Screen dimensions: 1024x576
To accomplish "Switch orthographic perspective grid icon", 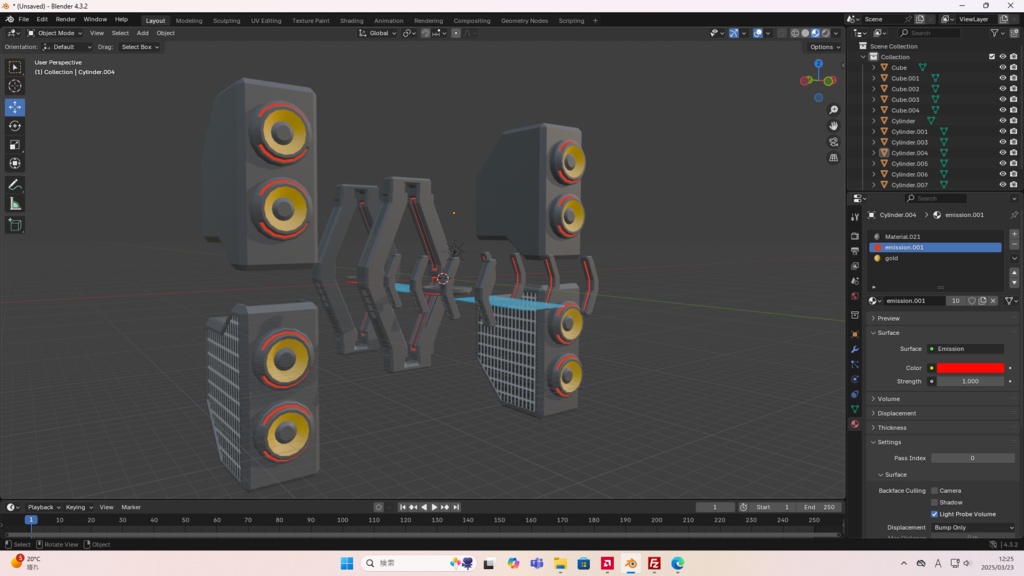I will click(x=833, y=157).
